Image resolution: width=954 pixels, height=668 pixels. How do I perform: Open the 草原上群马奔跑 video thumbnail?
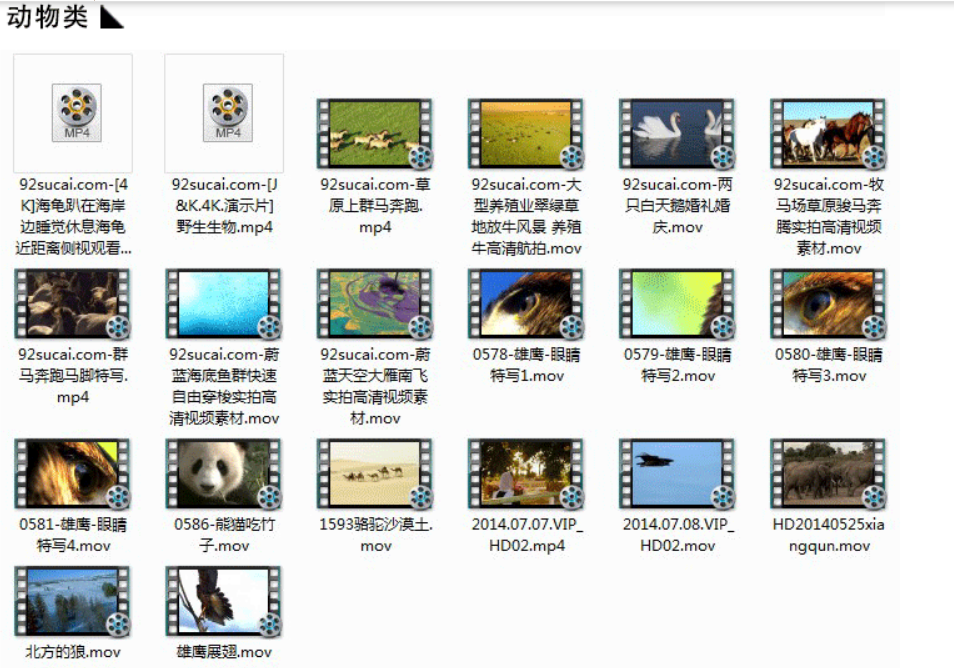[375, 134]
